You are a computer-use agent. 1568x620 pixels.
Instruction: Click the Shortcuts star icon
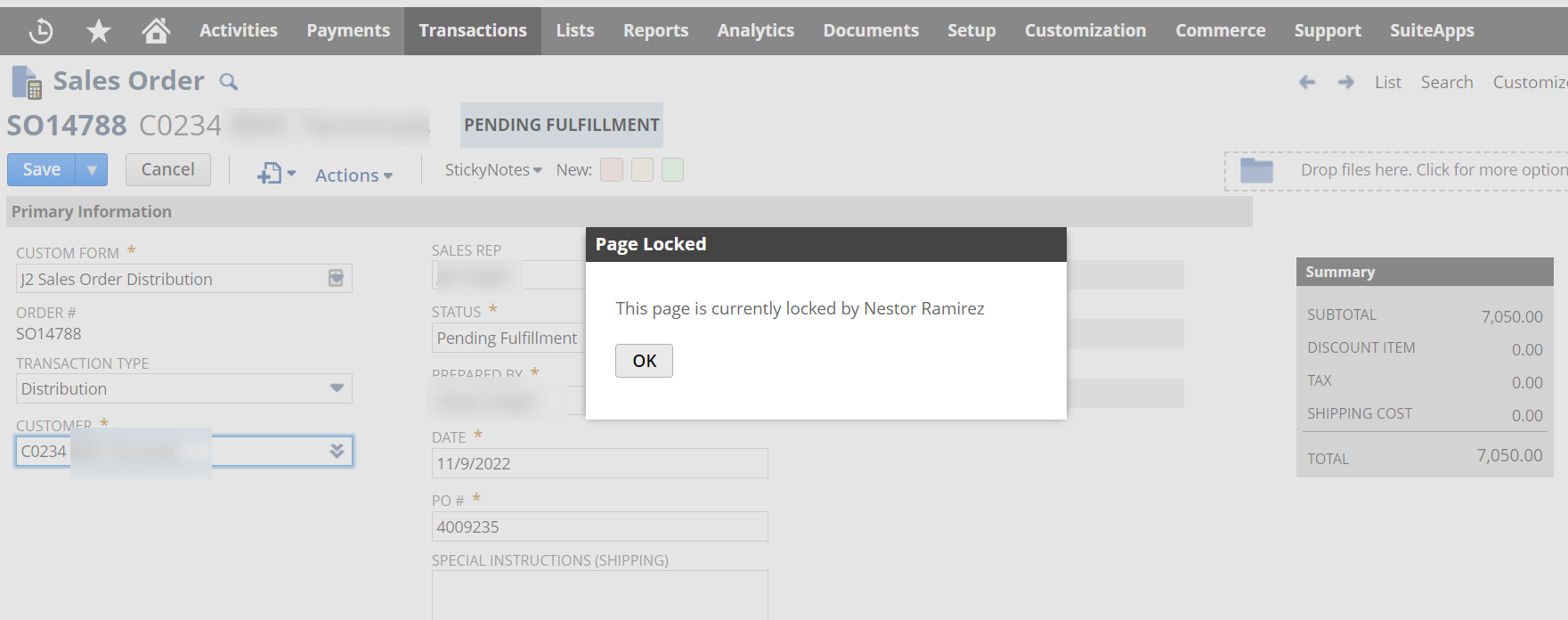[x=98, y=31]
